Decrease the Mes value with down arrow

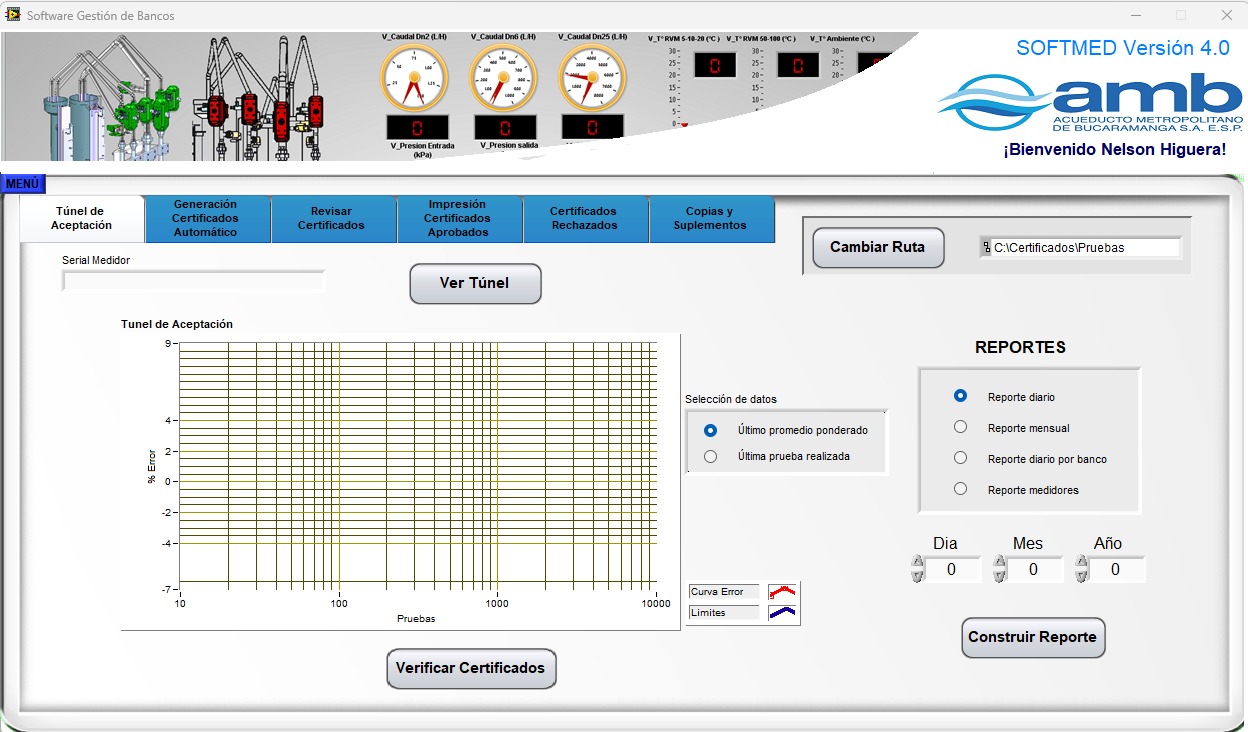click(x=999, y=576)
